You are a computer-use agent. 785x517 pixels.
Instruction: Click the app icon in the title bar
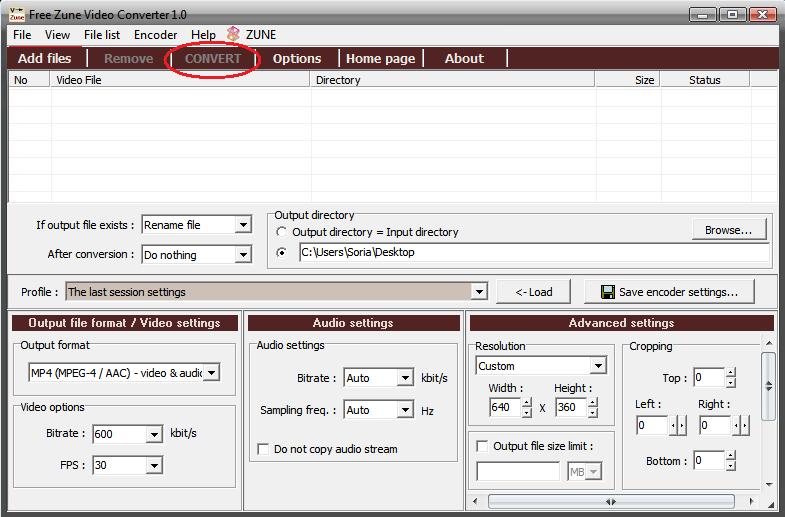pyautogui.click(x=17, y=15)
